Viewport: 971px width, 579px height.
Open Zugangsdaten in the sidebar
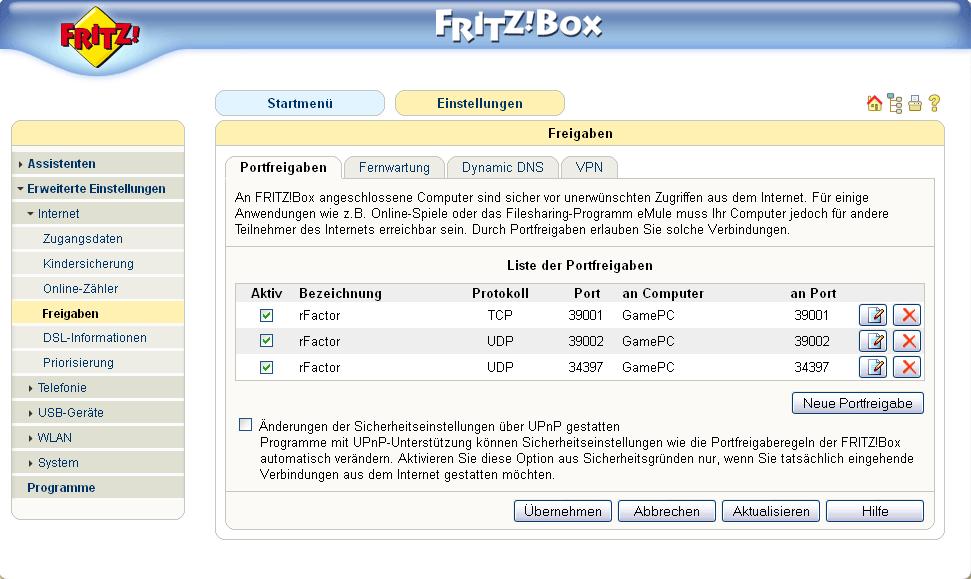tap(98, 238)
